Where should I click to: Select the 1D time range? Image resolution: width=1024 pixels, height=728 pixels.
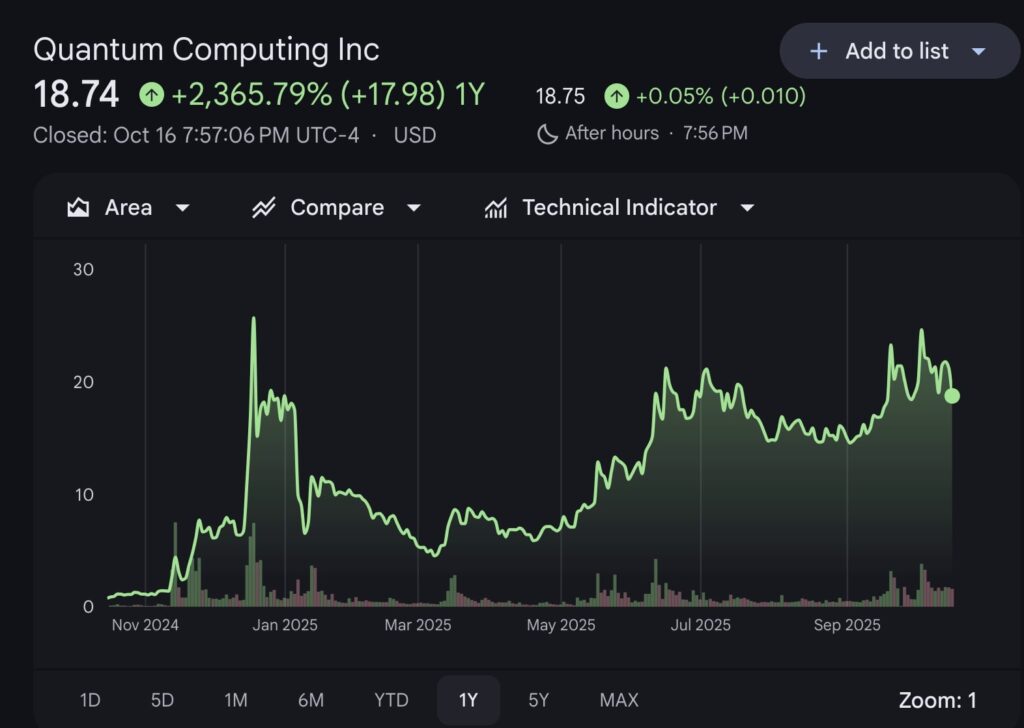[x=90, y=700]
